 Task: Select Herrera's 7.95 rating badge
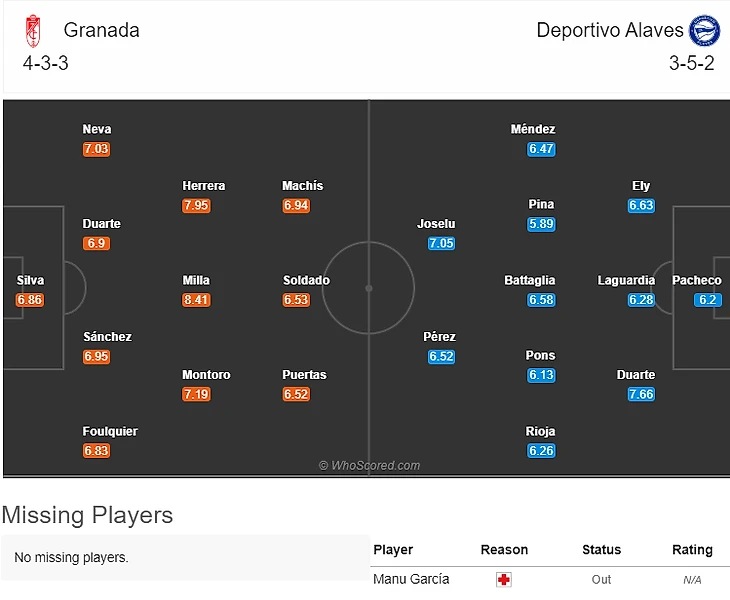(x=196, y=205)
